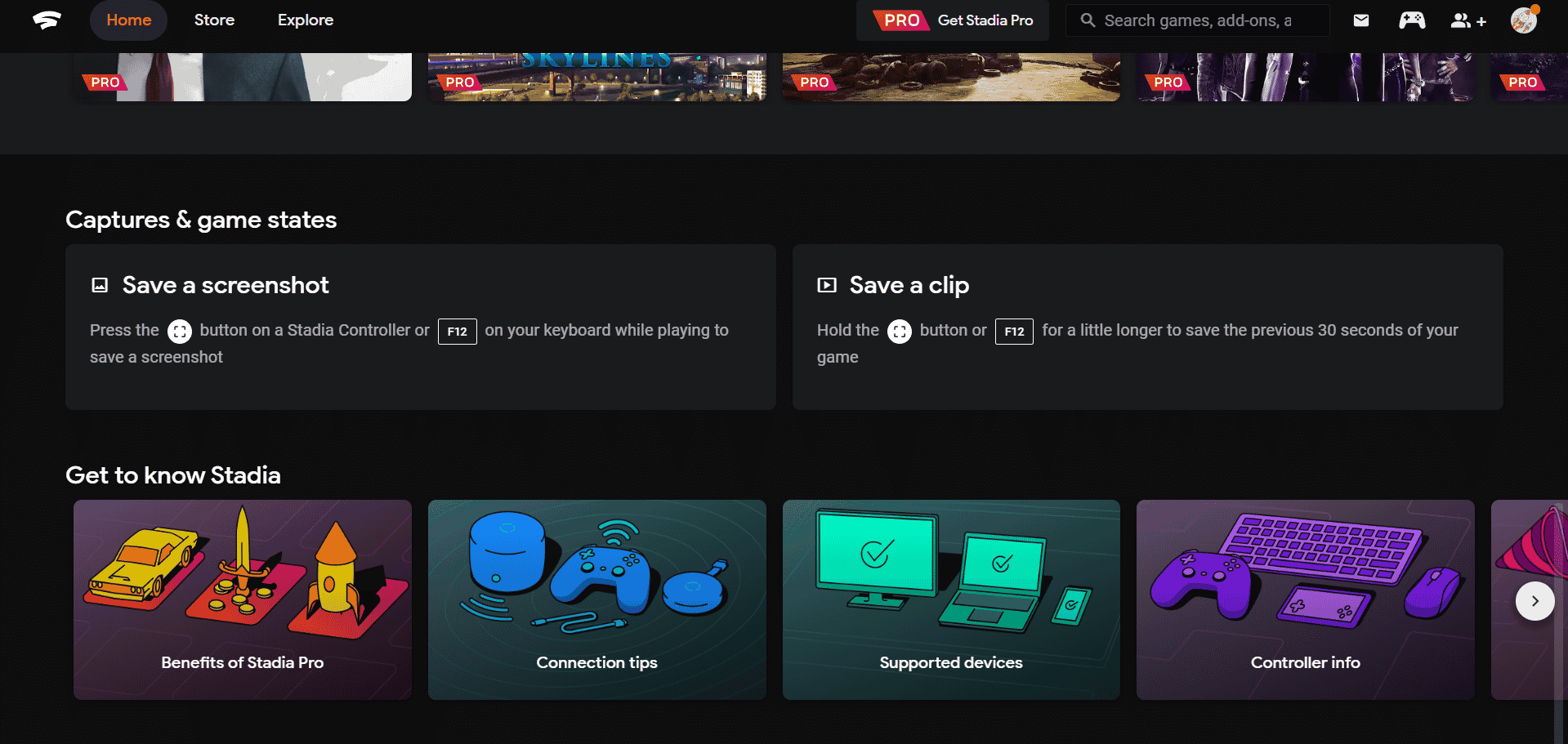This screenshot has height=744, width=1568.
Task: Click inside the search games input field
Action: point(1201,20)
